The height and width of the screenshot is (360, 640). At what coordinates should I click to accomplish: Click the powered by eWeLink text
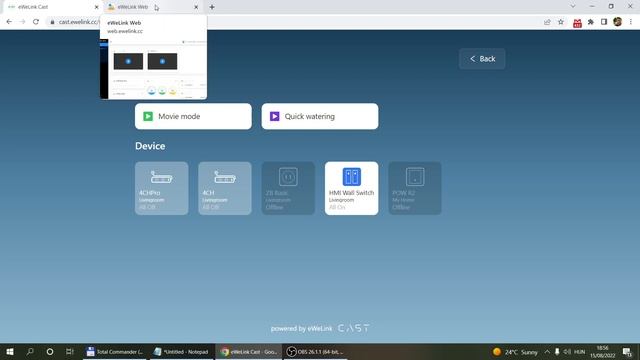tap(302, 329)
